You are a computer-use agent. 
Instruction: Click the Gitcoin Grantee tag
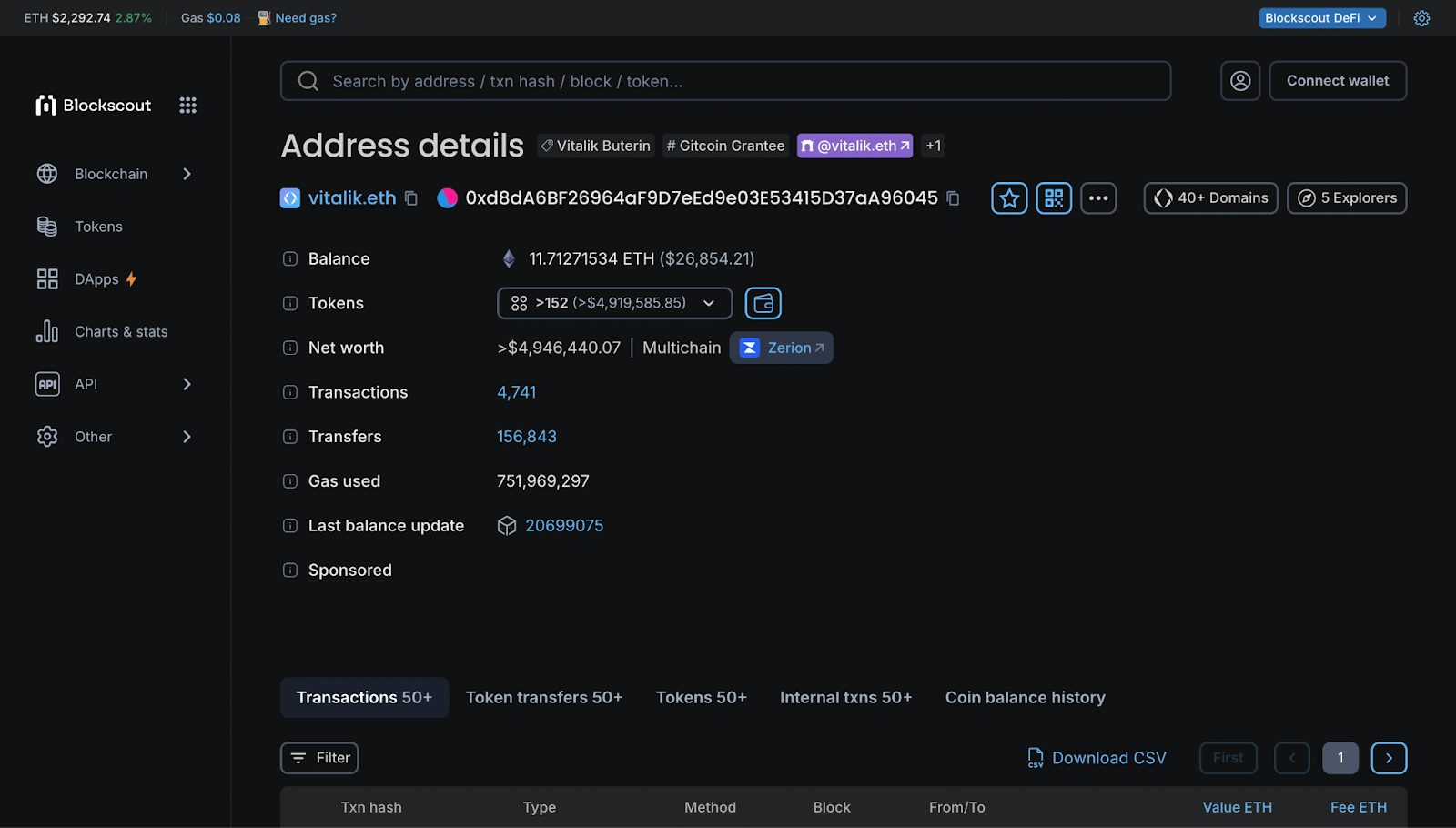click(x=725, y=146)
